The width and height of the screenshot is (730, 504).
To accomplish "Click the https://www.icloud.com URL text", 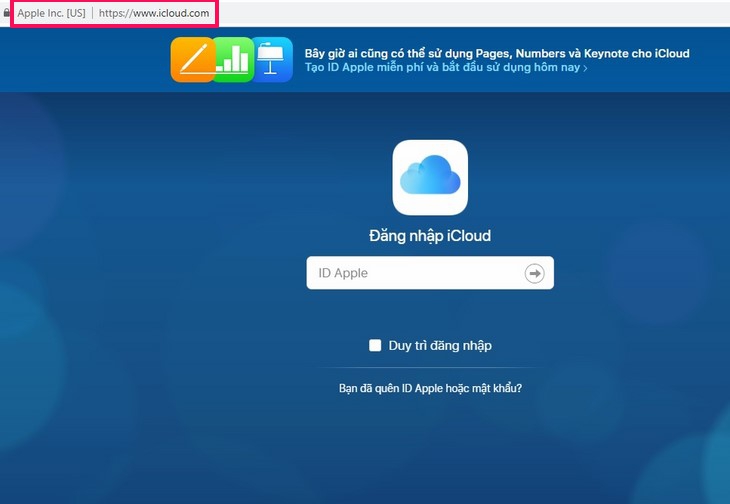I will pos(154,13).
